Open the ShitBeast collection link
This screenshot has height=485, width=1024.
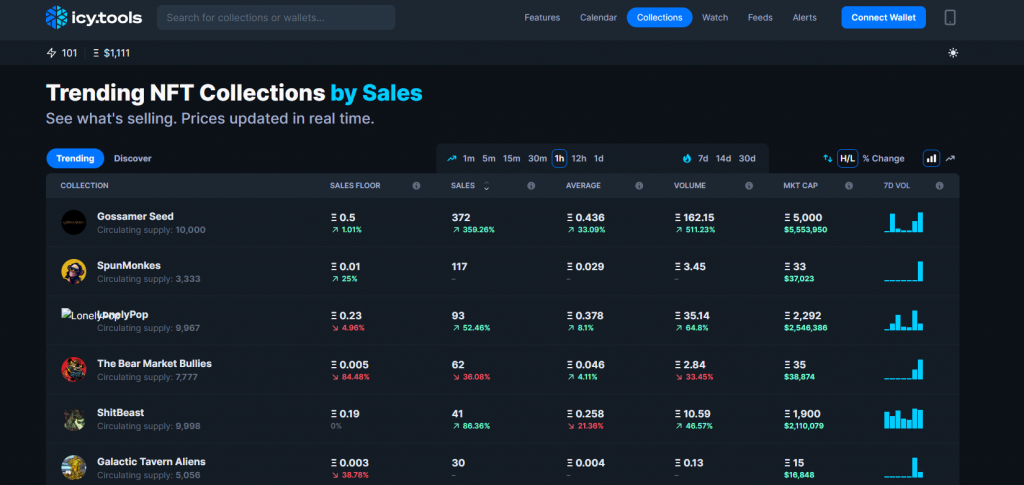[121, 413]
